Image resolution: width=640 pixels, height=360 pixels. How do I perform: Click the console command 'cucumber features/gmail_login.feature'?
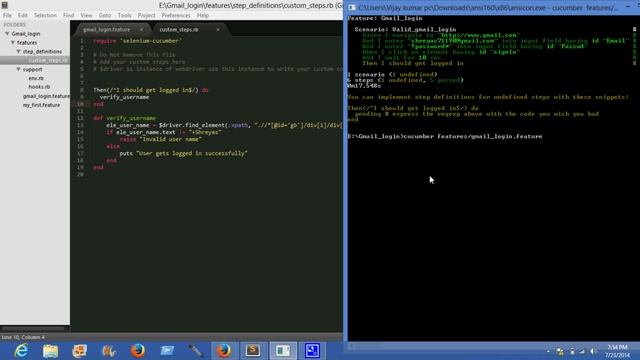pos(473,137)
